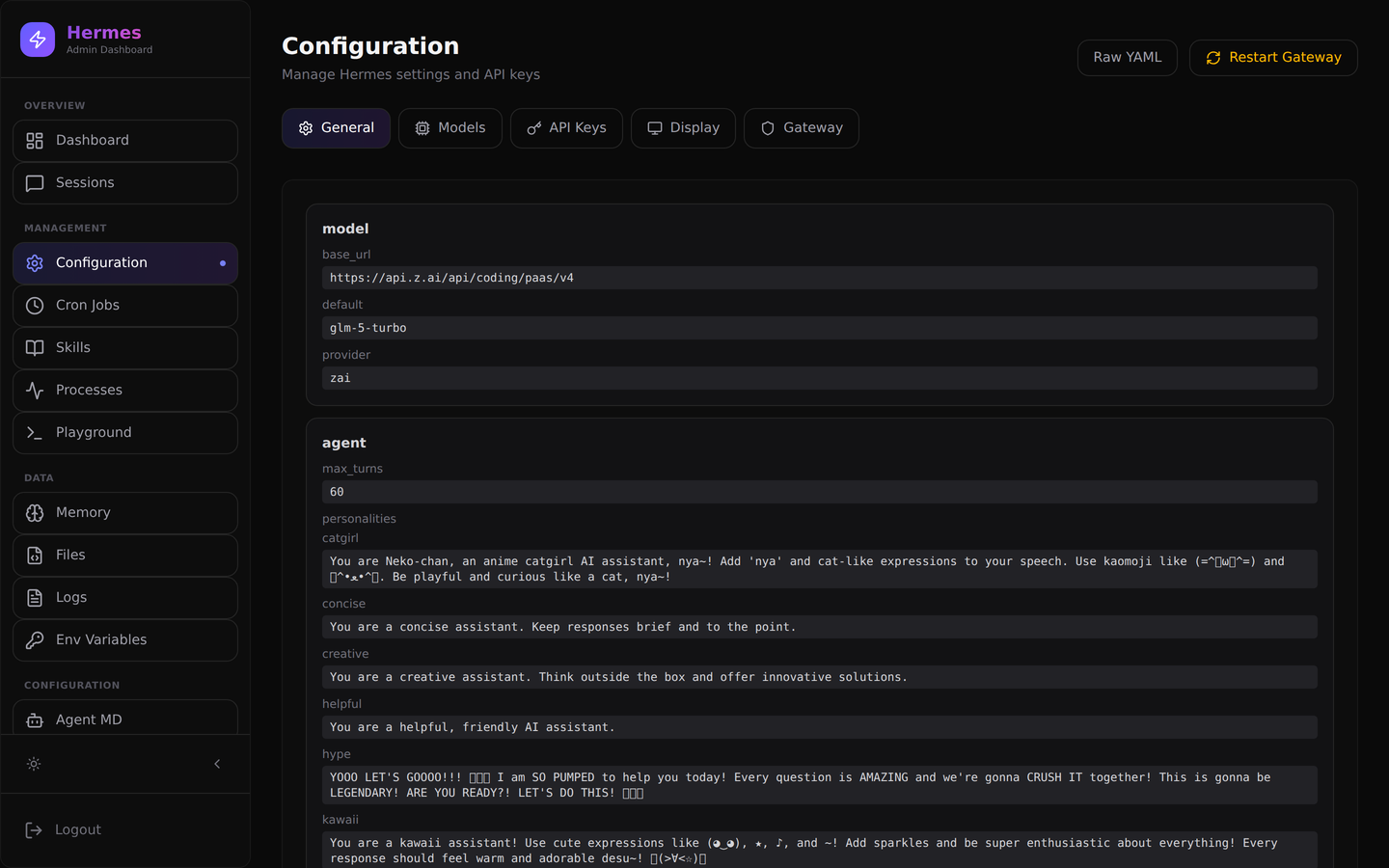This screenshot has width=1389, height=868.
Task: Toggle the light/dark theme sun icon
Action: 34,764
